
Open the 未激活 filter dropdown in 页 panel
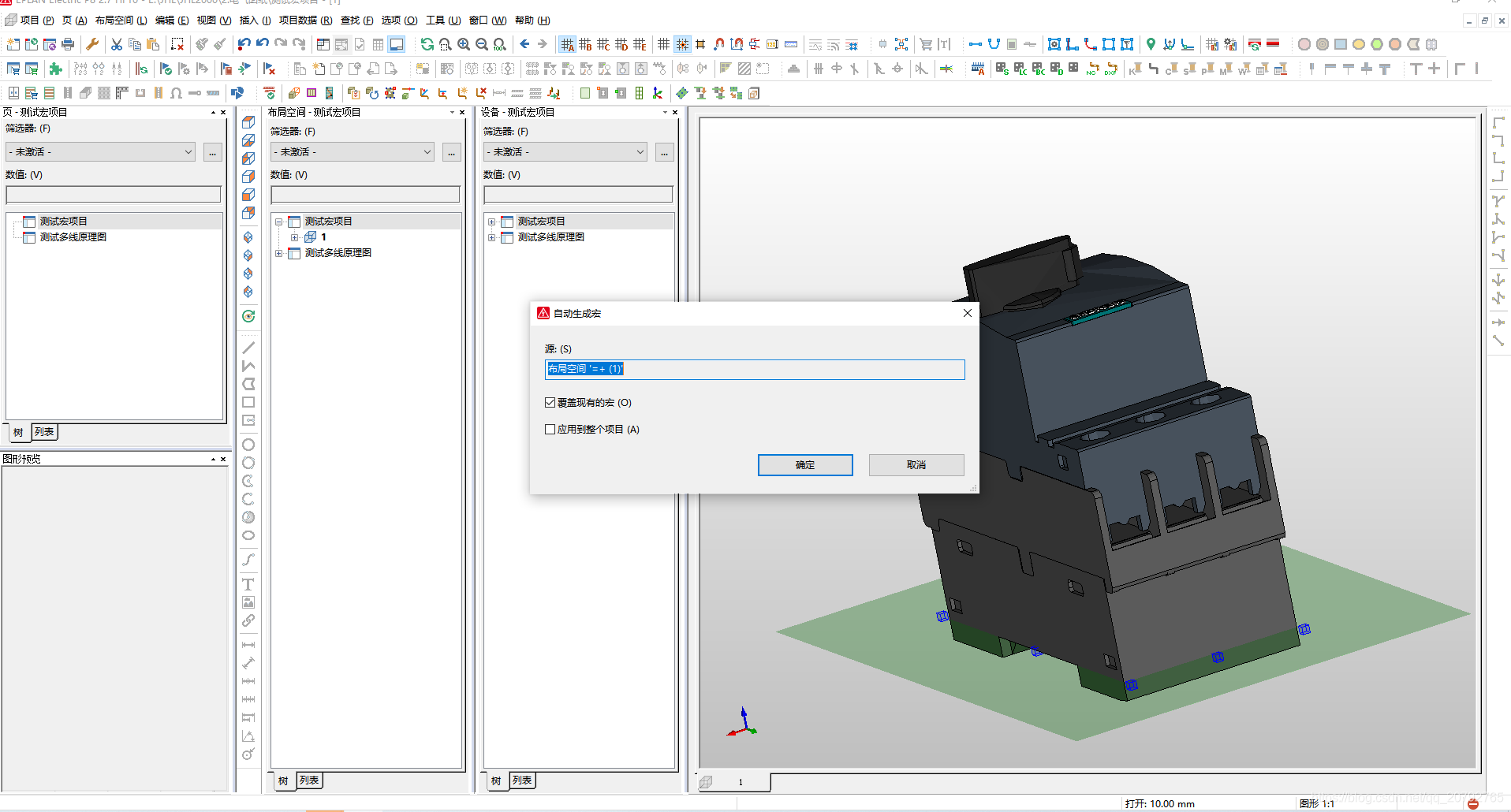tap(101, 152)
